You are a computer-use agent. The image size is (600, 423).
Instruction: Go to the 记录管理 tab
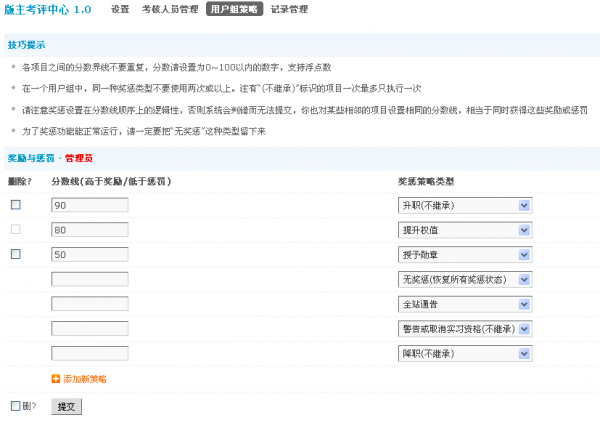289,9
